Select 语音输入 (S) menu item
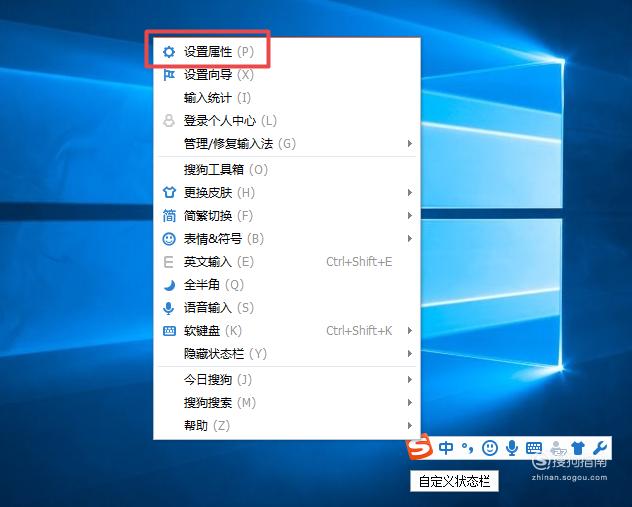The height and width of the screenshot is (507, 632). [287, 308]
